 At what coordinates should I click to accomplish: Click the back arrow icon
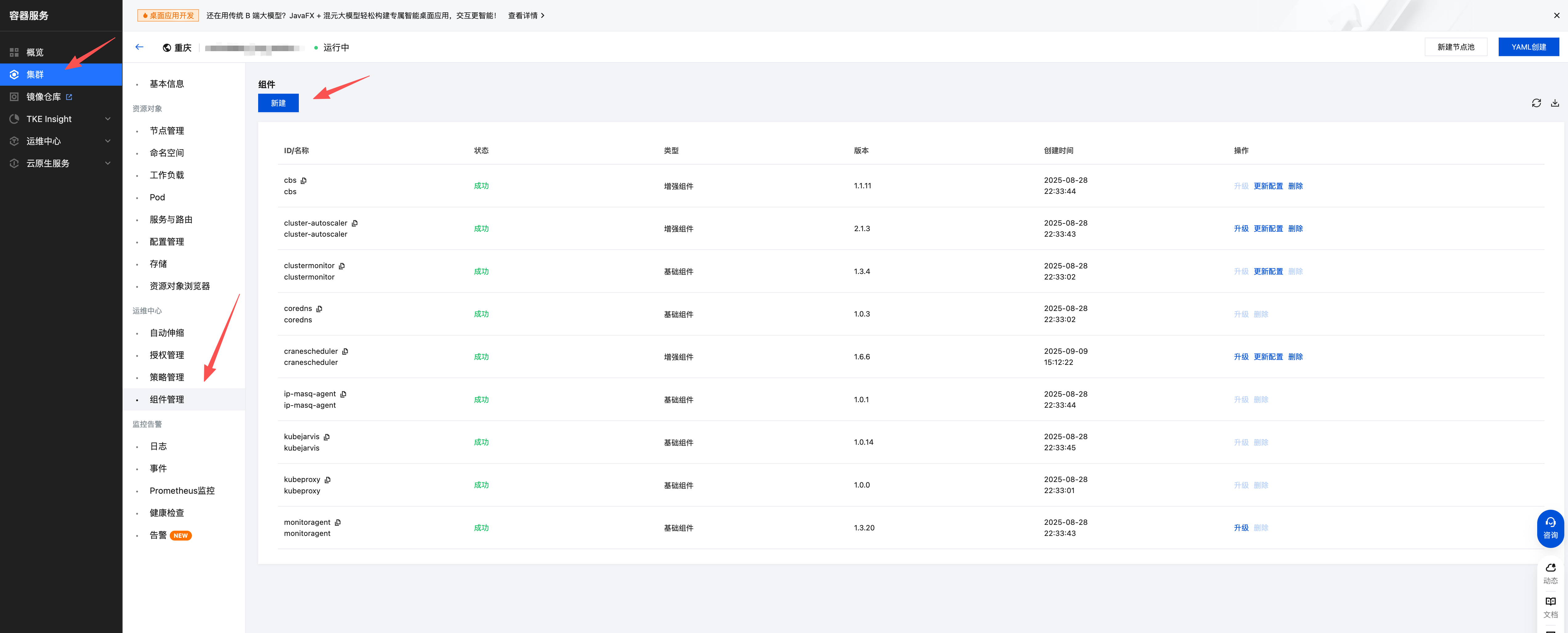tap(139, 47)
